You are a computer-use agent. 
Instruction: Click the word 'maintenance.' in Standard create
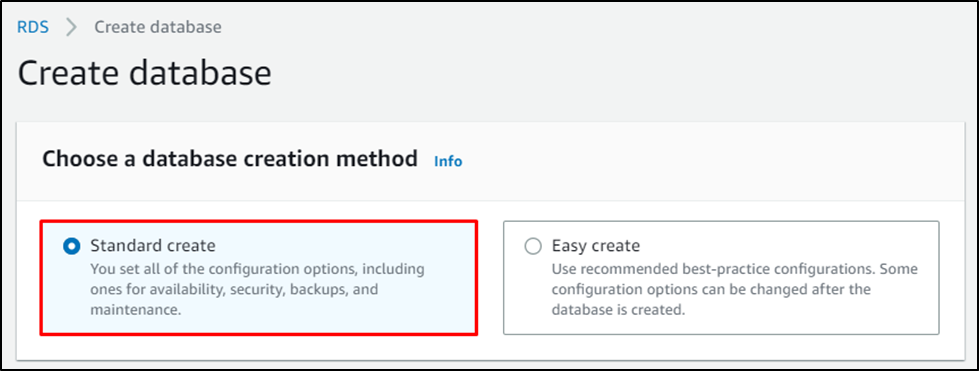point(135,310)
